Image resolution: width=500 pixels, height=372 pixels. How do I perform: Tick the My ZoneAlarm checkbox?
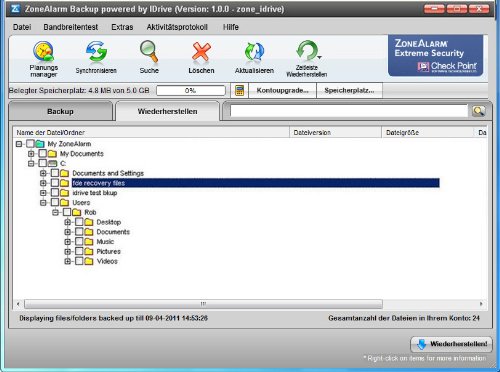coord(30,144)
